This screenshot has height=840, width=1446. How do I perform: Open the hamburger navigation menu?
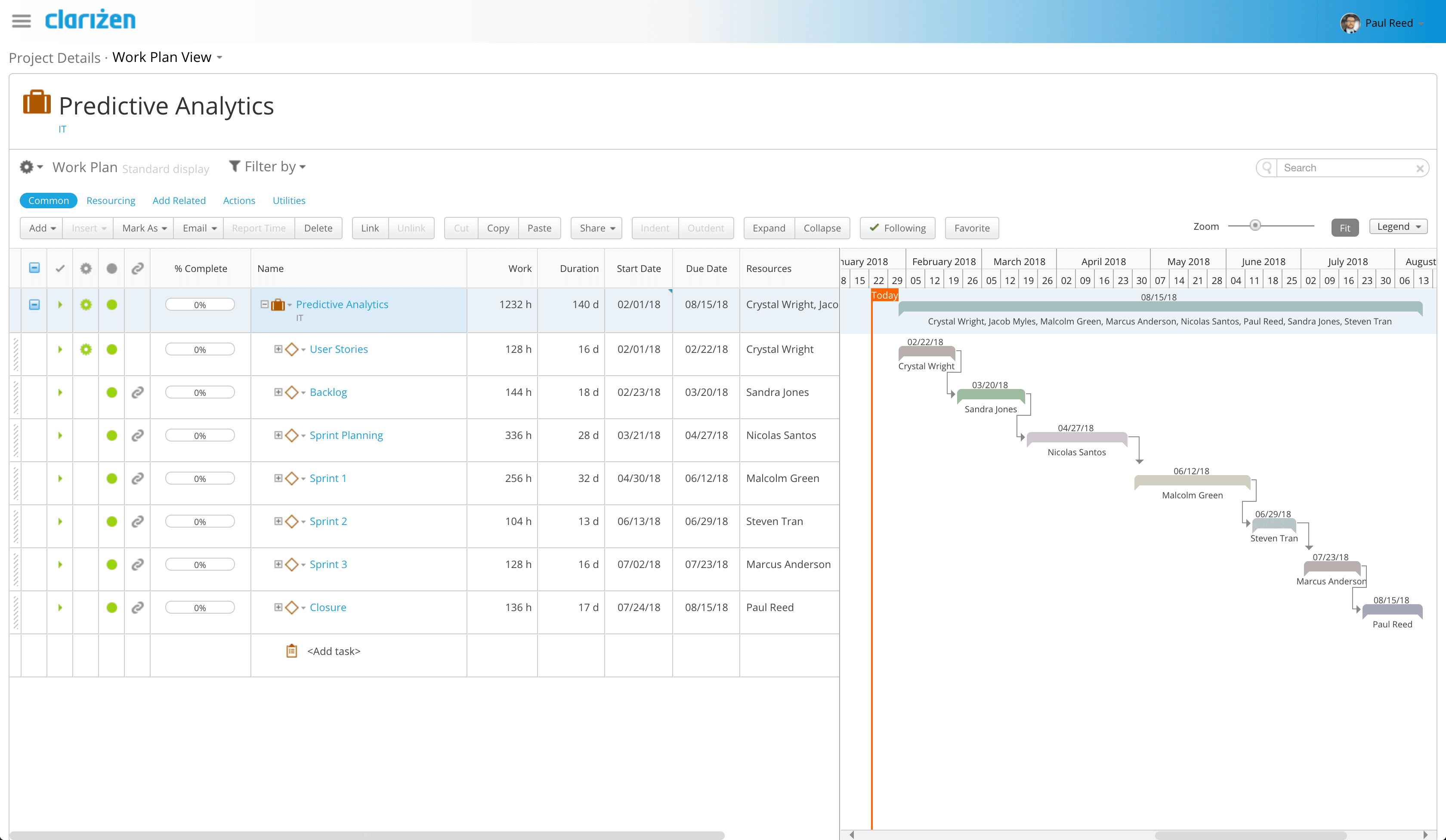pyautogui.click(x=21, y=21)
